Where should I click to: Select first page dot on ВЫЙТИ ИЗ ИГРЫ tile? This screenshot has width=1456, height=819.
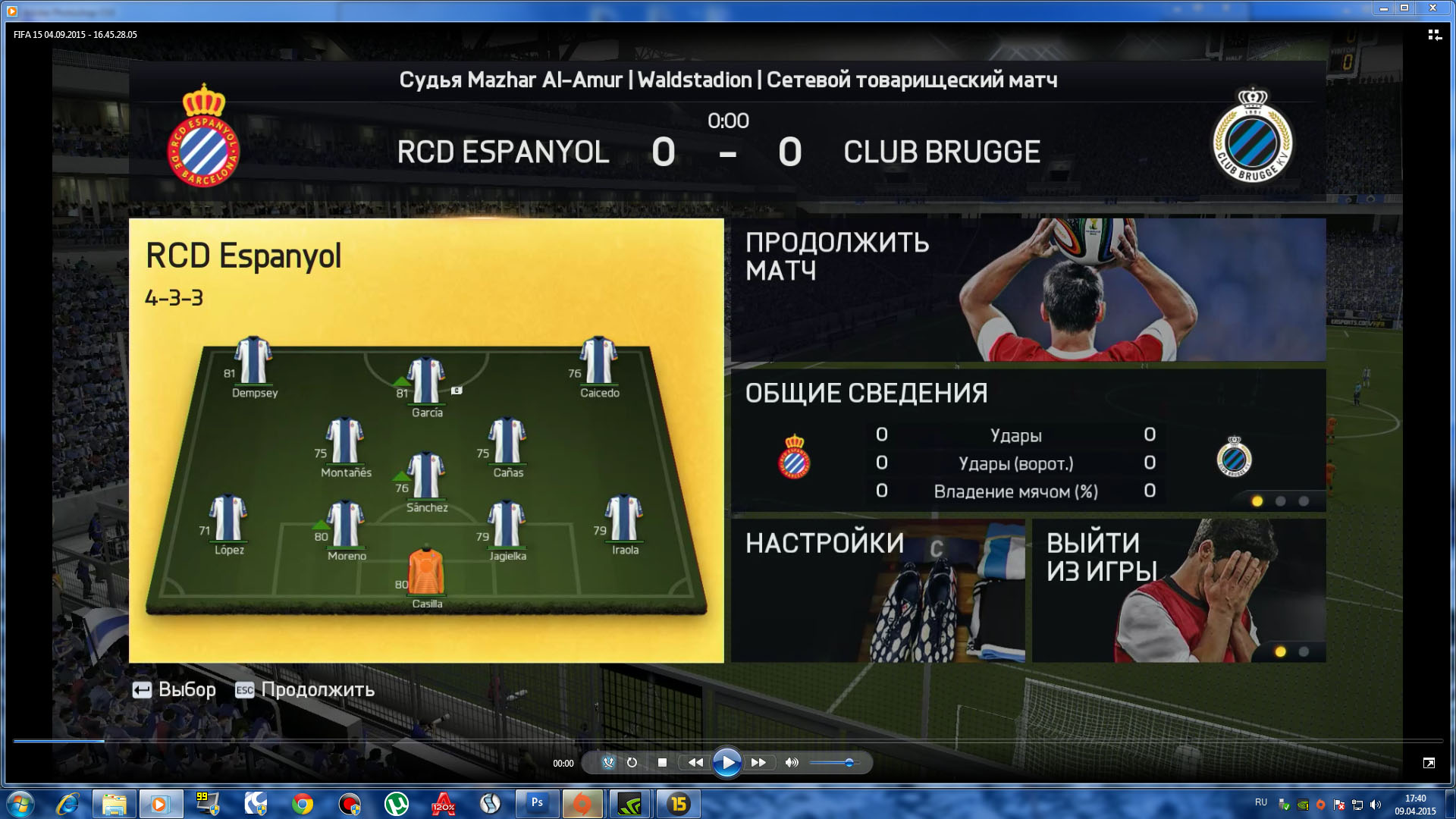[x=1281, y=651]
